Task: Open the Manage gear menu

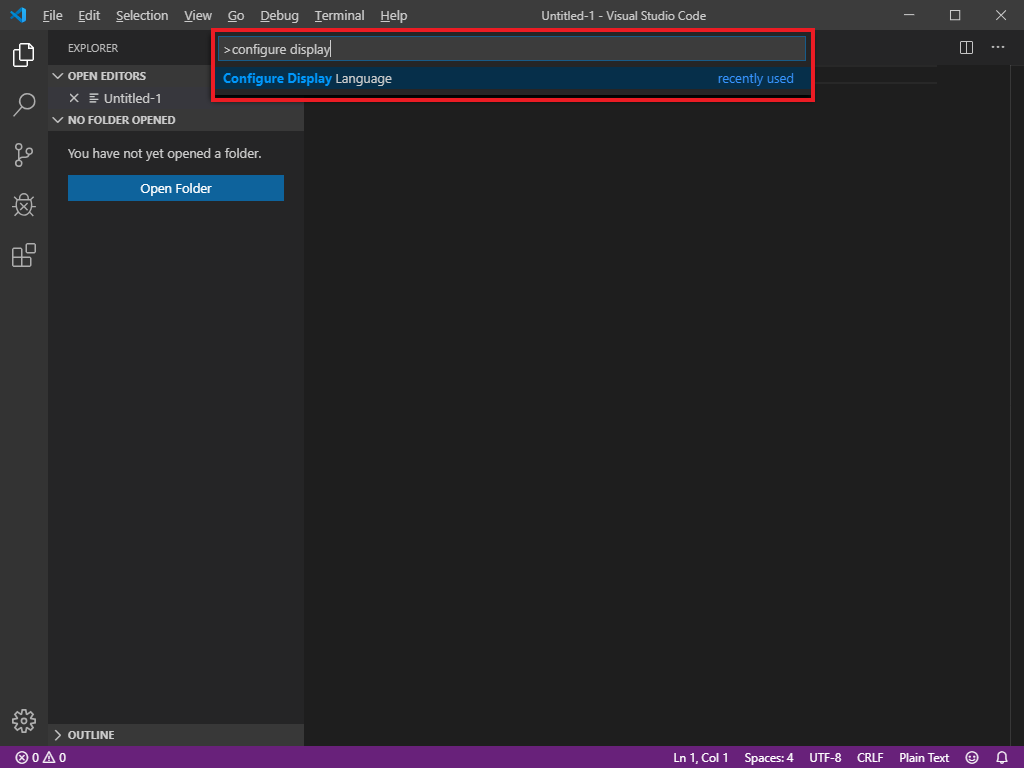Action: point(24,721)
